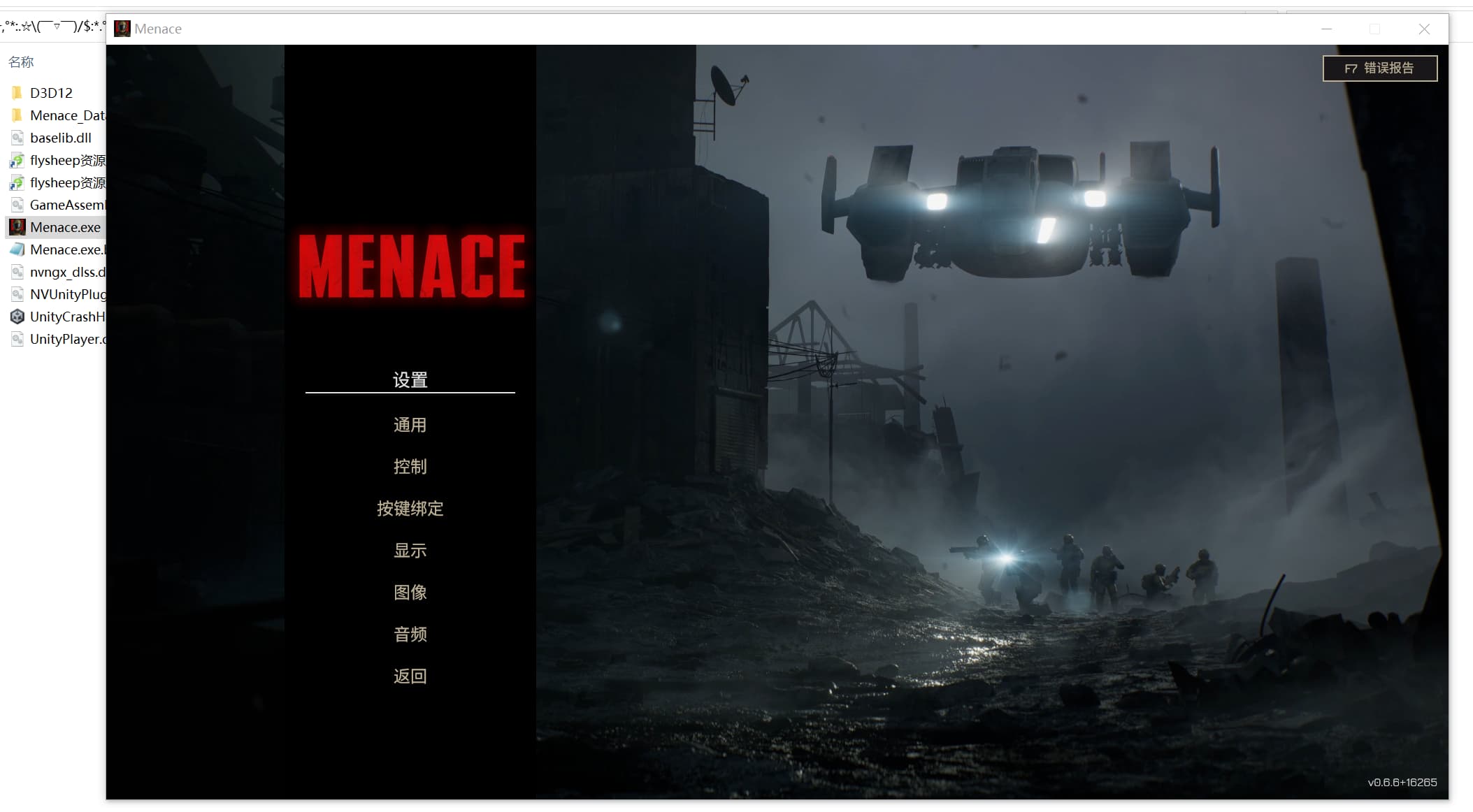
Task: Click the Menace window title icon
Action: 122,29
